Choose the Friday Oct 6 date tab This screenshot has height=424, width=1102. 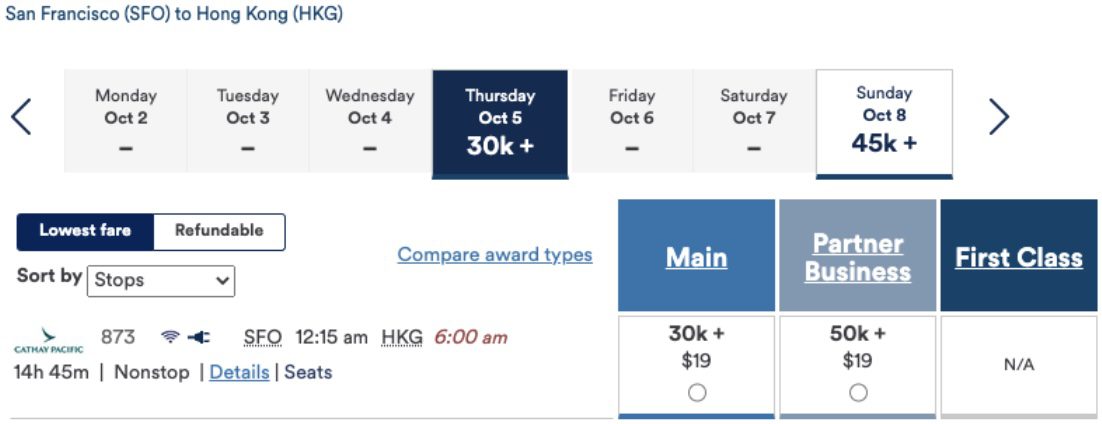coord(631,121)
